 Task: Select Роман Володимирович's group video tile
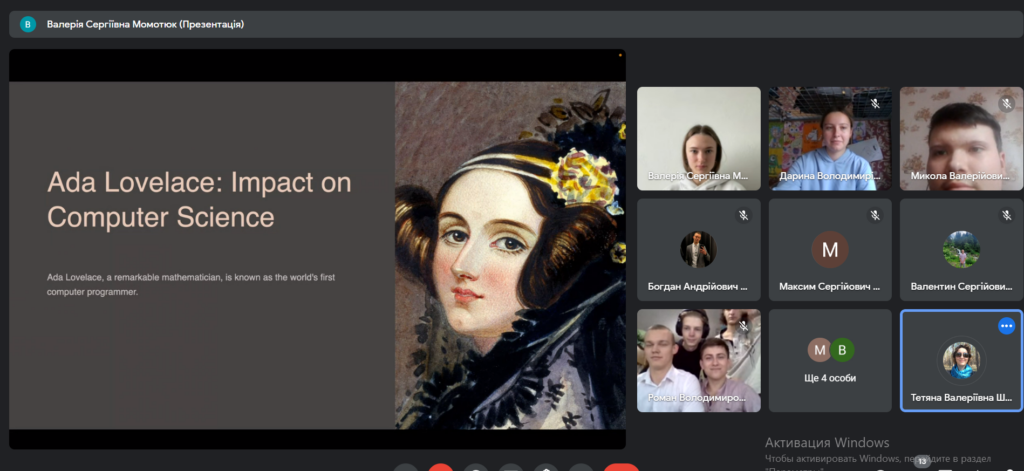[698, 360]
